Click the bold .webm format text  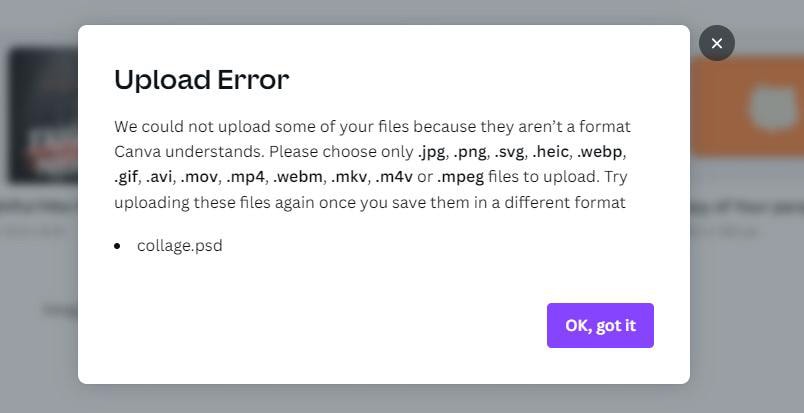coord(297,177)
